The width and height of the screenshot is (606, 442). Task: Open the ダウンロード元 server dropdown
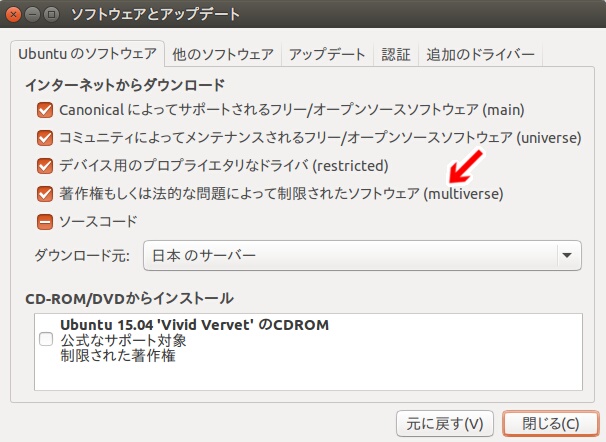pos(362,255)
